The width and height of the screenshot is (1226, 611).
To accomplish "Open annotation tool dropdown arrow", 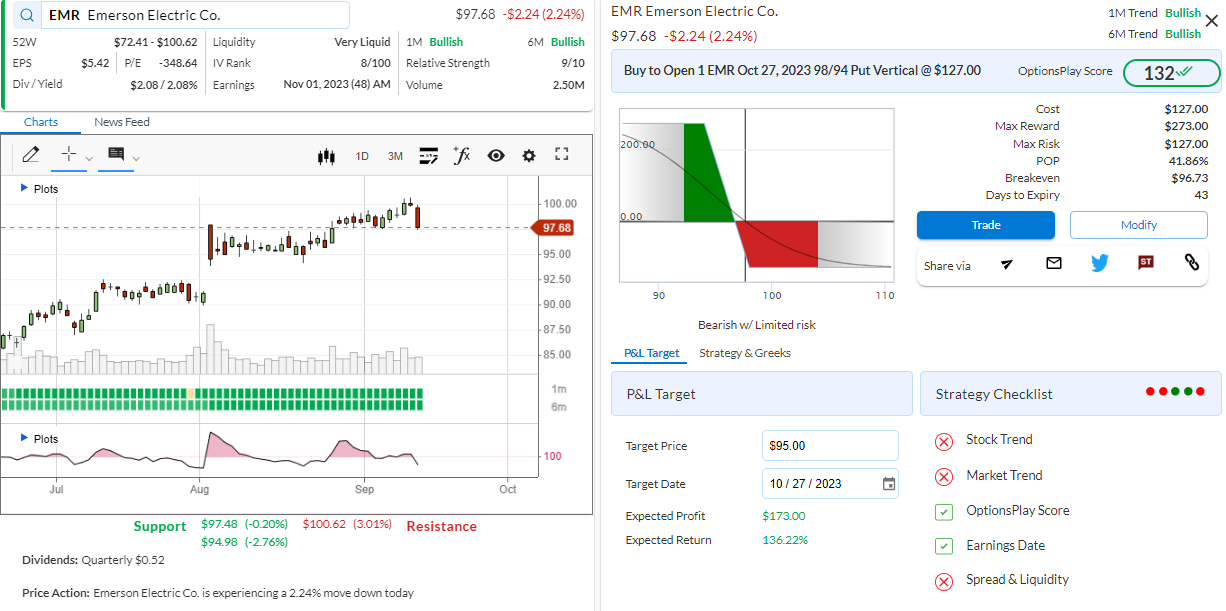I will (x=136, y=158).
